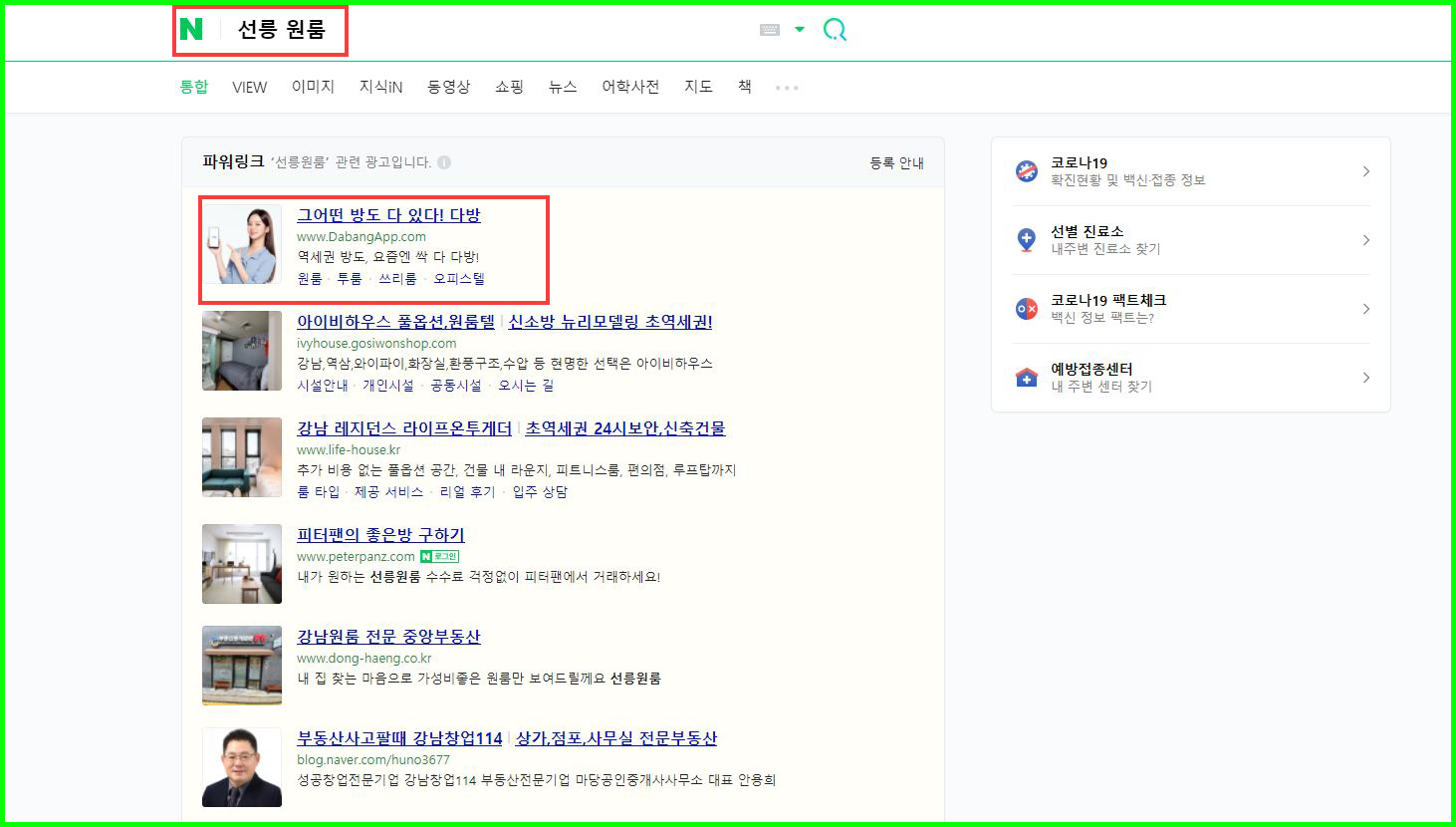Open the 오시는 길 sublink
Screen dimensions: 1456x827
tap(526, 386)
